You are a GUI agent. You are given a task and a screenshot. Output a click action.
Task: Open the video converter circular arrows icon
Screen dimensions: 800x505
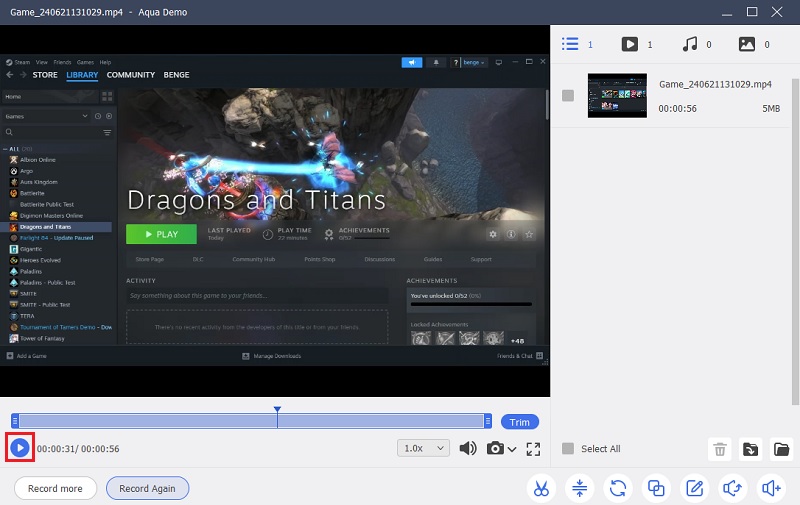click(x=618, y=488)
